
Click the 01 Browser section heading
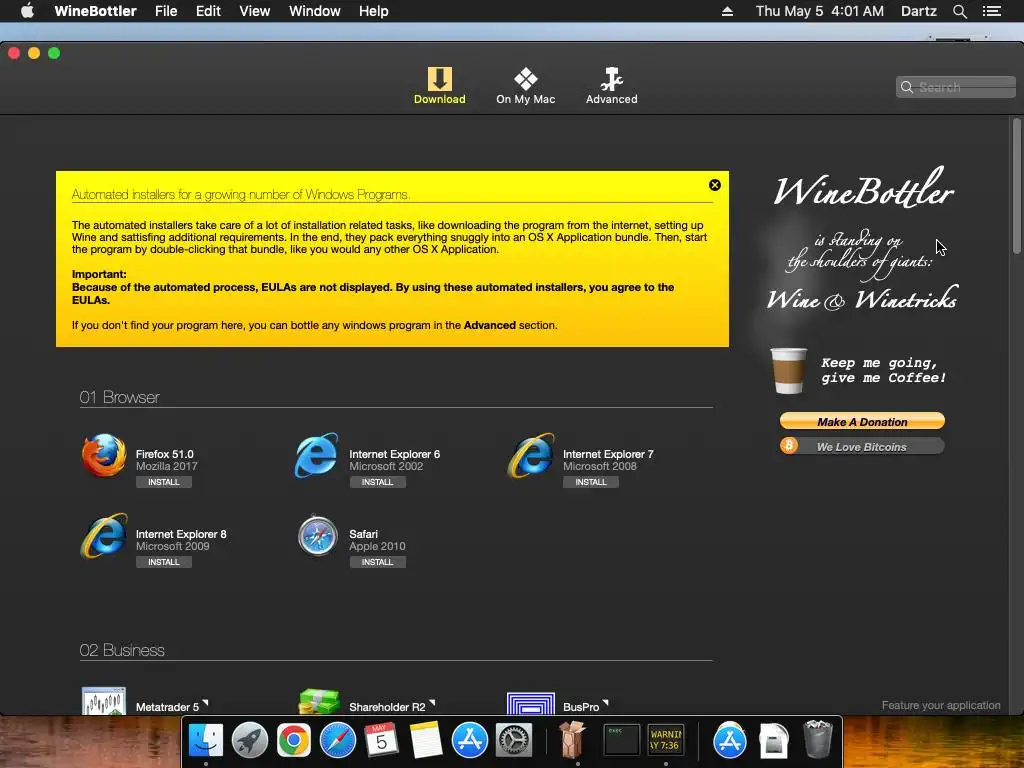point(120,397)
